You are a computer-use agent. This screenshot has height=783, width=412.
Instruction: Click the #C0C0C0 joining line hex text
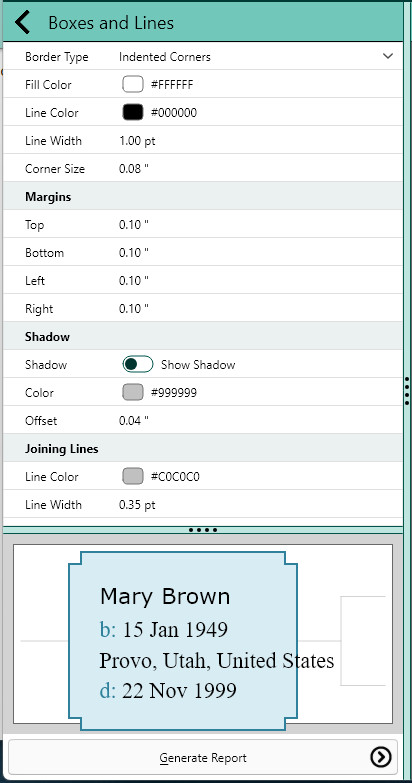175,477
